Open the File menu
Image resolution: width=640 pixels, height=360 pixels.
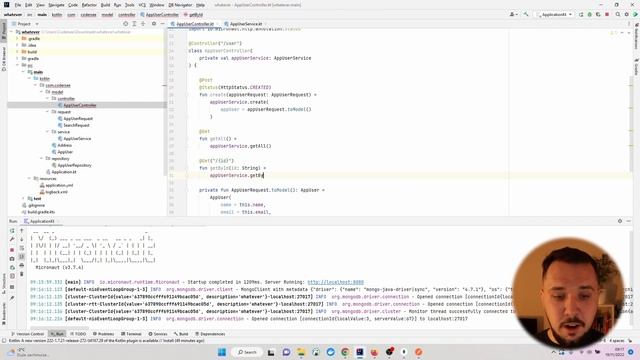coord(18,5)
